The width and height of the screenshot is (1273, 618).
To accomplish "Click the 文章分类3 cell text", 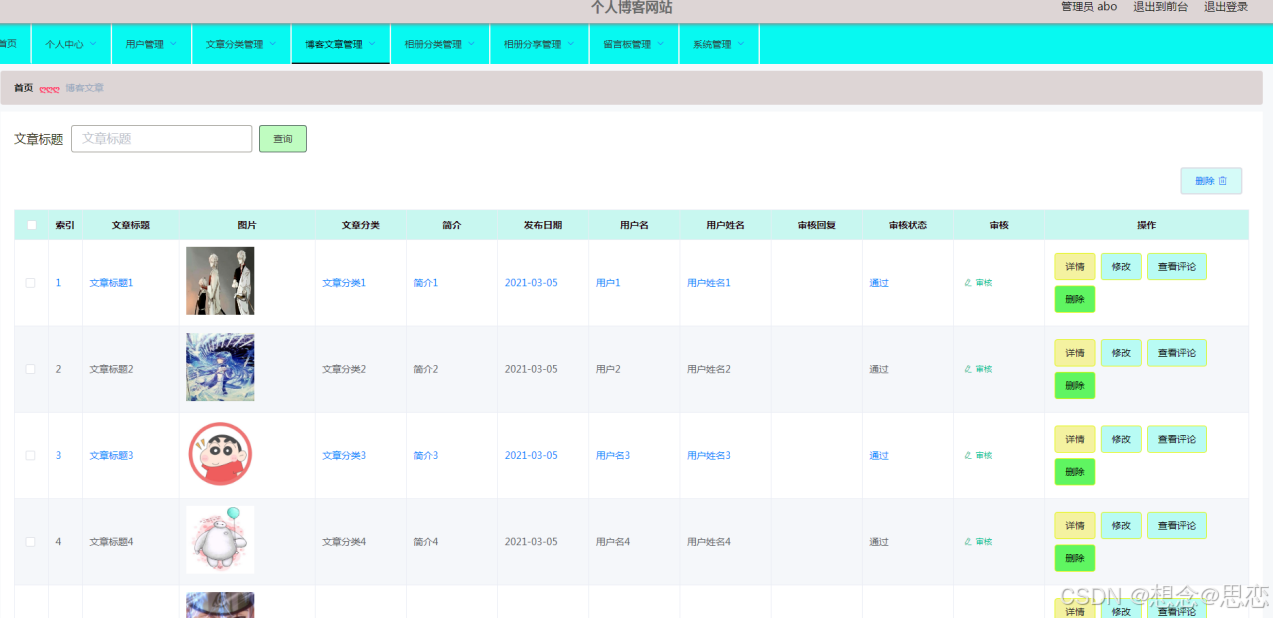I will point(344,455).
